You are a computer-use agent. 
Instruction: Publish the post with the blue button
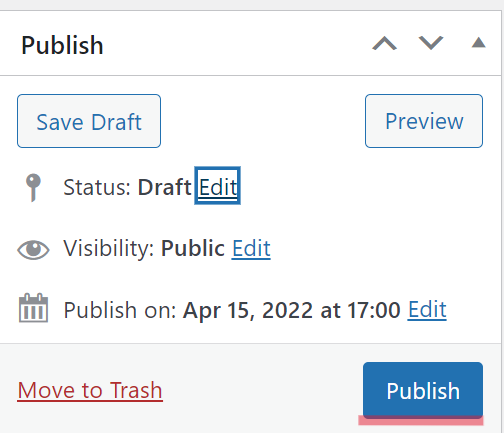423,390
